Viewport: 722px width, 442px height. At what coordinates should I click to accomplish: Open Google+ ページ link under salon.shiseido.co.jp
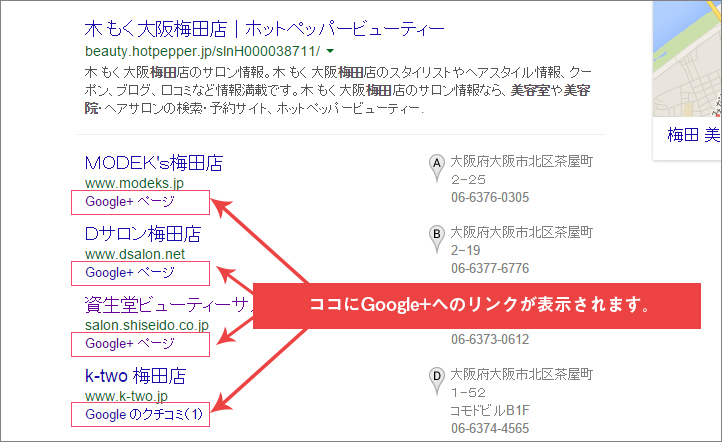point(130,343)
